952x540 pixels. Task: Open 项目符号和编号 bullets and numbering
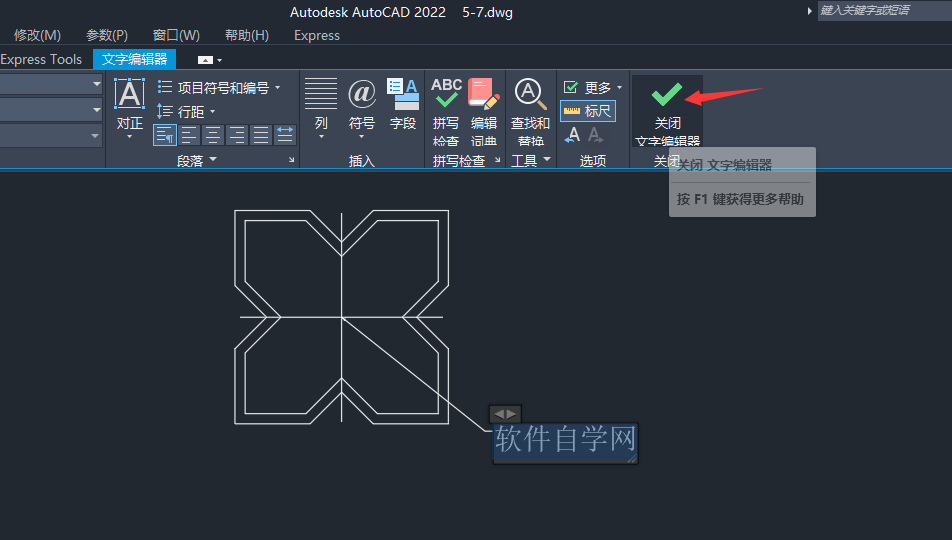click(x=219, y=87)
